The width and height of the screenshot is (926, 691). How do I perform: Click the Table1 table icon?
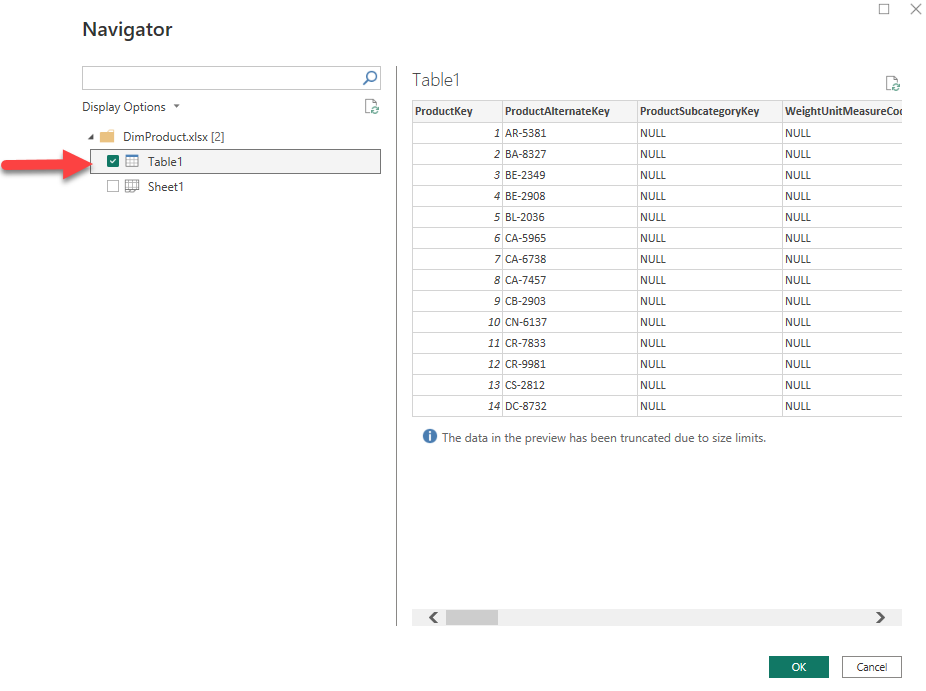point(132,162)
